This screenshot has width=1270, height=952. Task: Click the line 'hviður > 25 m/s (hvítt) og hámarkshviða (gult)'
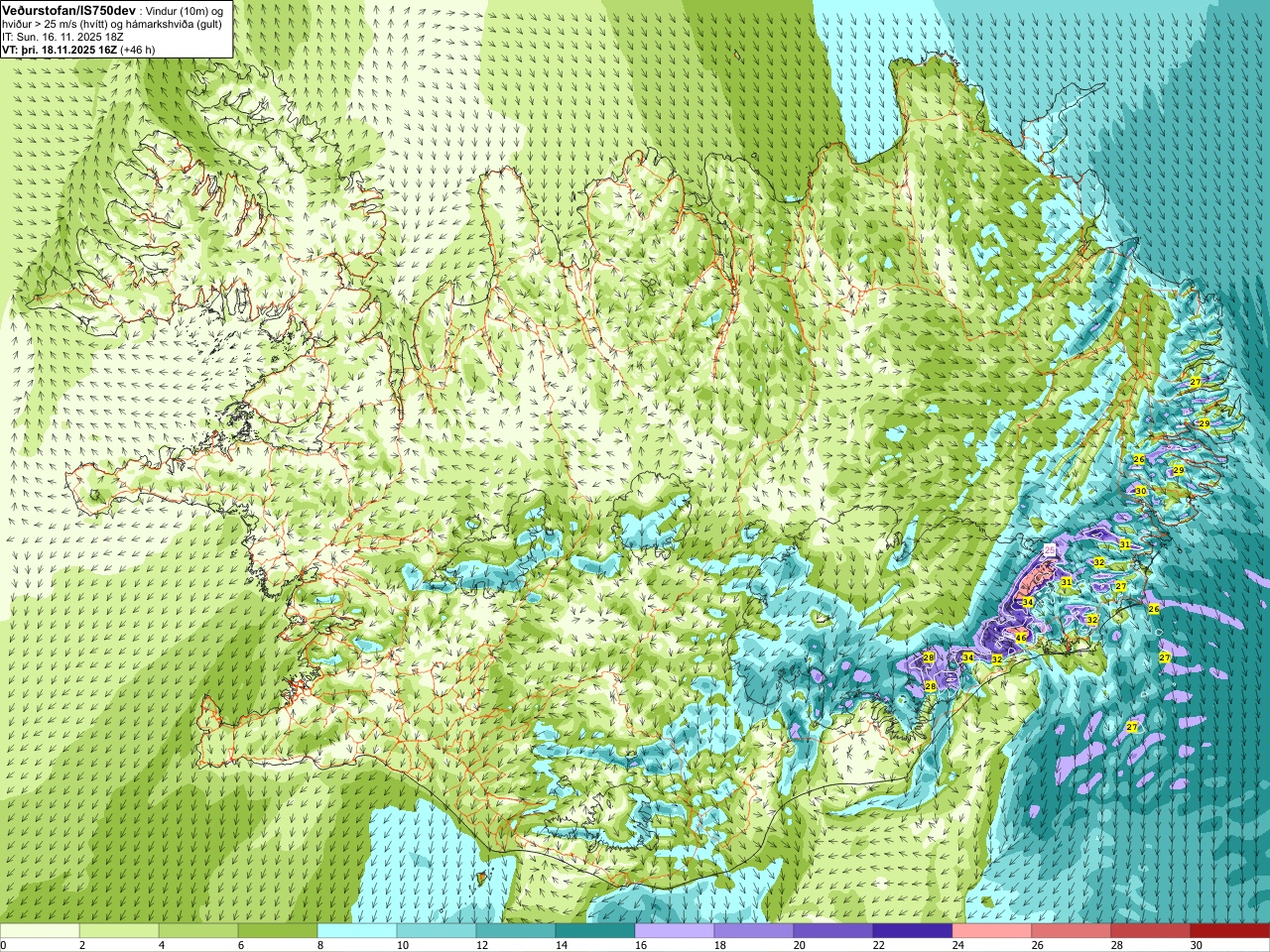[x=112, y=24]
